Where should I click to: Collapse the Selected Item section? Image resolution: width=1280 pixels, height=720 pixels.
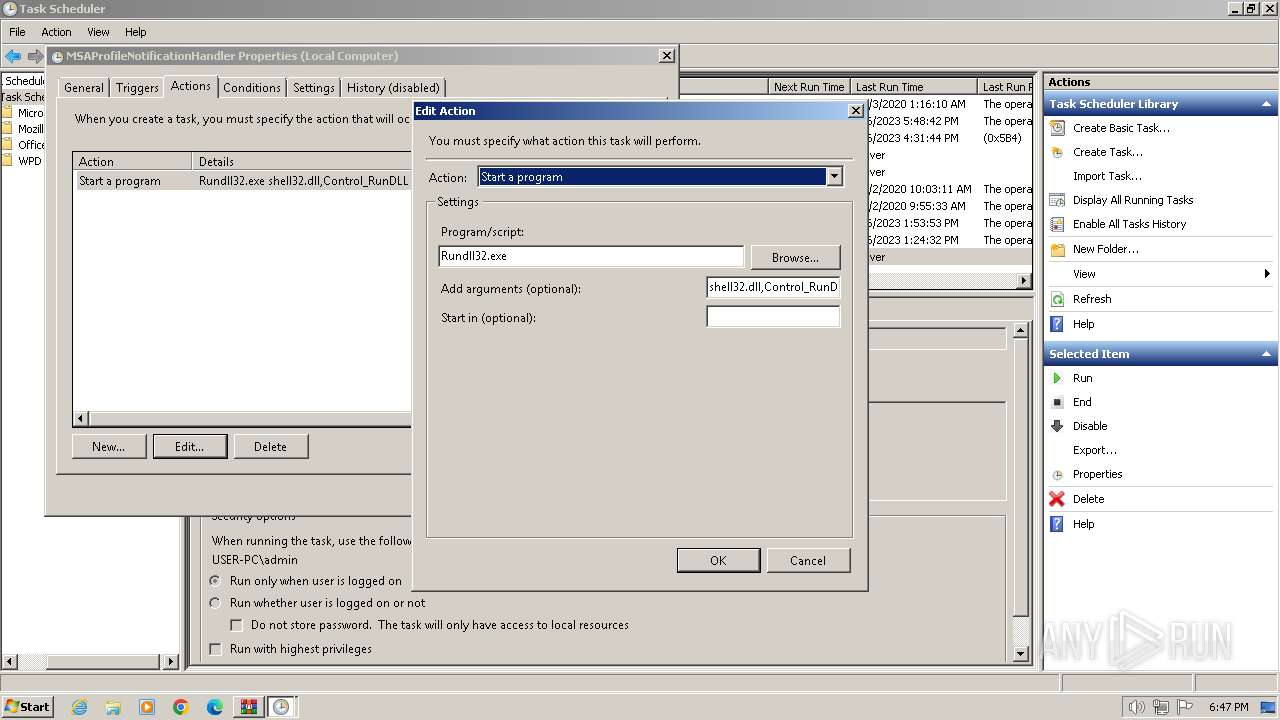pyautogui.click(x=1266, y=354)
